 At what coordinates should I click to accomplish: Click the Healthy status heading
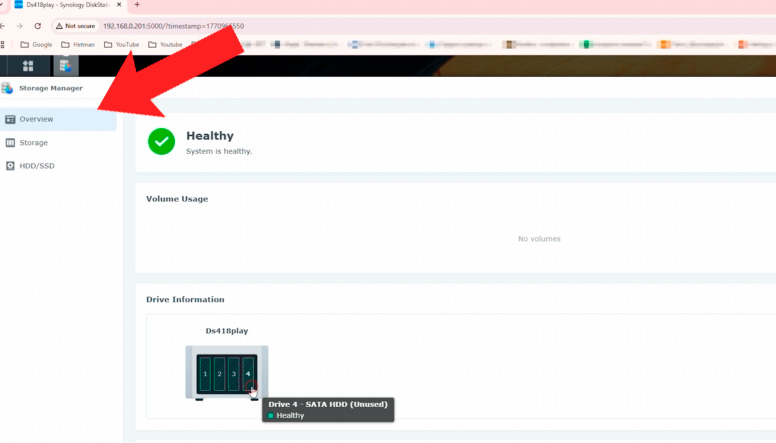(210, 136)
